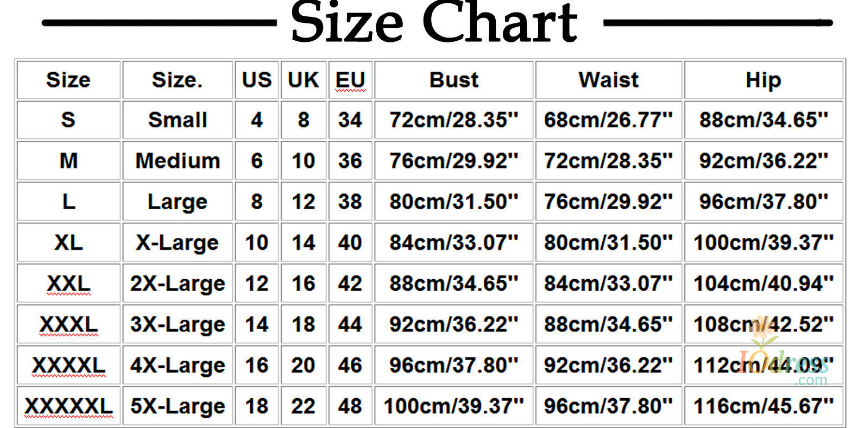852x428 pixels.
Task: Click the Waist column header
Action: (609, 80)
